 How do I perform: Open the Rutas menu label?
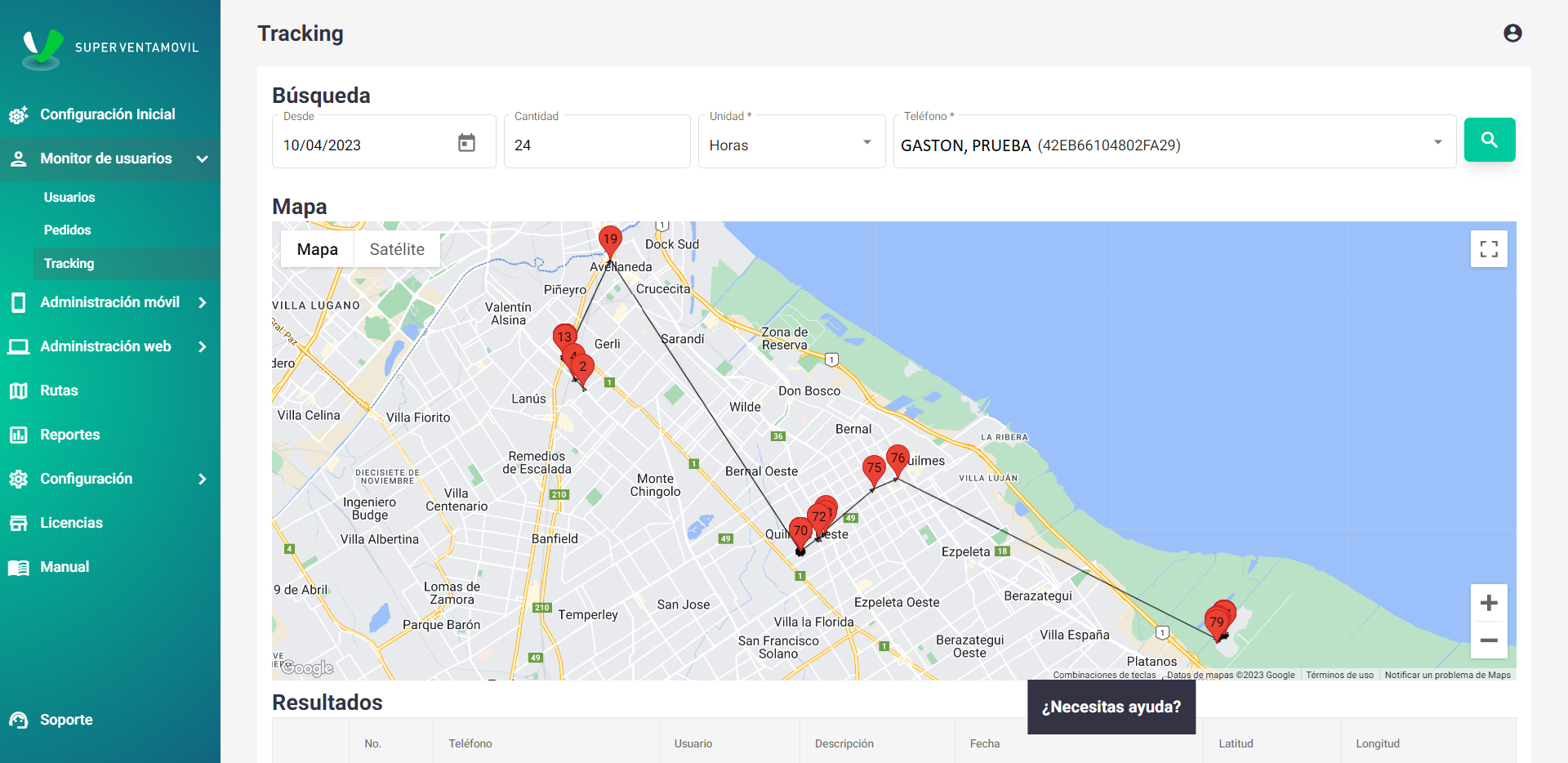pyautogui.click(x=59, y=390)
